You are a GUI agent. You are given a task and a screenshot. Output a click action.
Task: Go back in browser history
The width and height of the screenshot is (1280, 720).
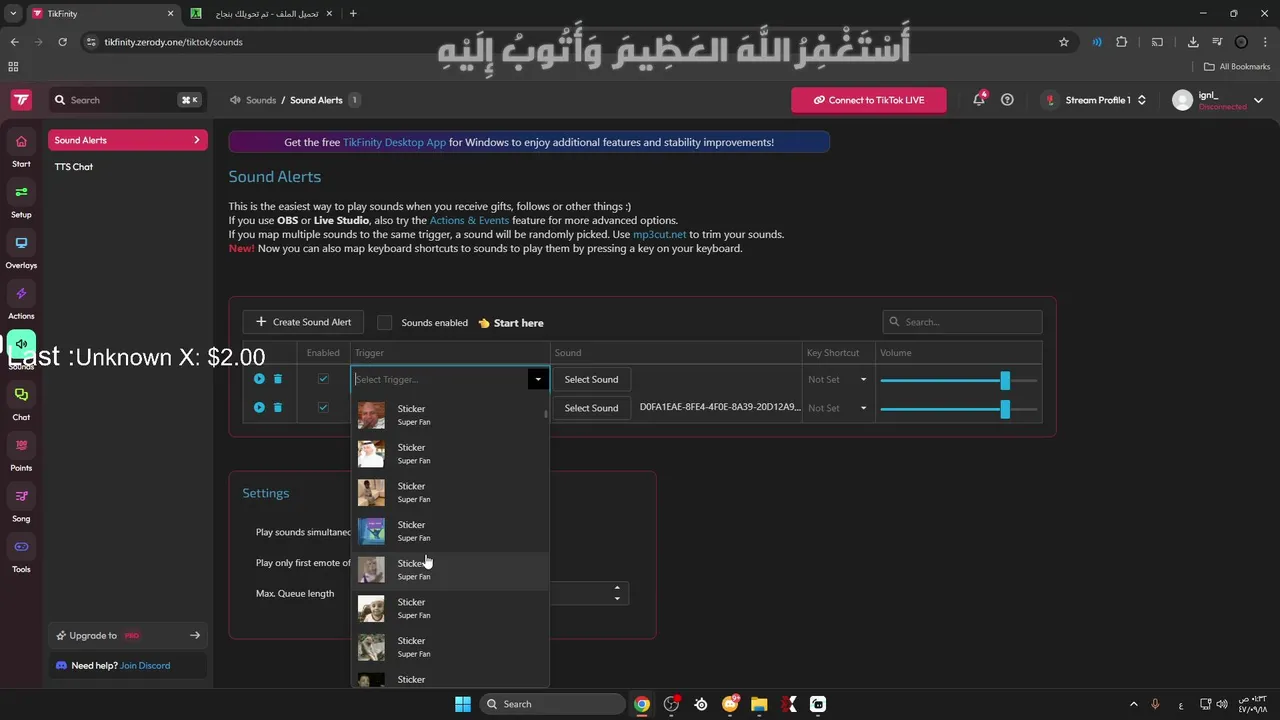[14, 42]
